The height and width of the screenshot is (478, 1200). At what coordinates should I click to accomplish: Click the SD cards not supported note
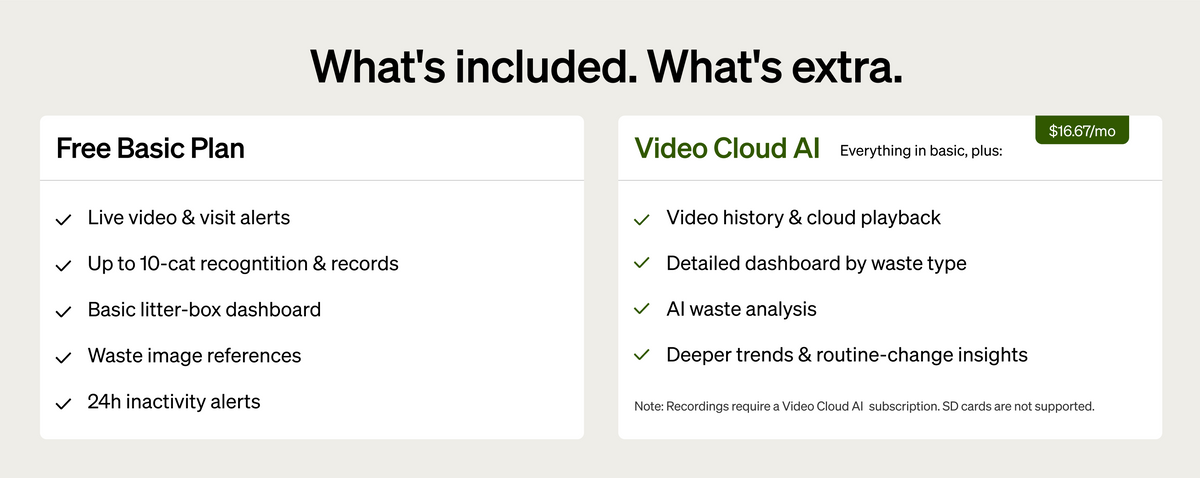tap(864, 406)
